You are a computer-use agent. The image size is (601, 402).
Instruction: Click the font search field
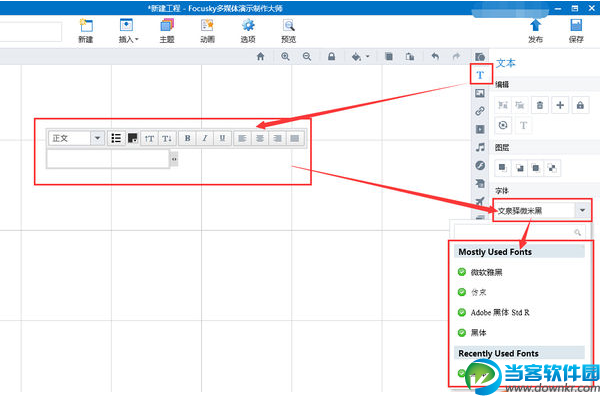pyautogui.click(x=519, y=232)
